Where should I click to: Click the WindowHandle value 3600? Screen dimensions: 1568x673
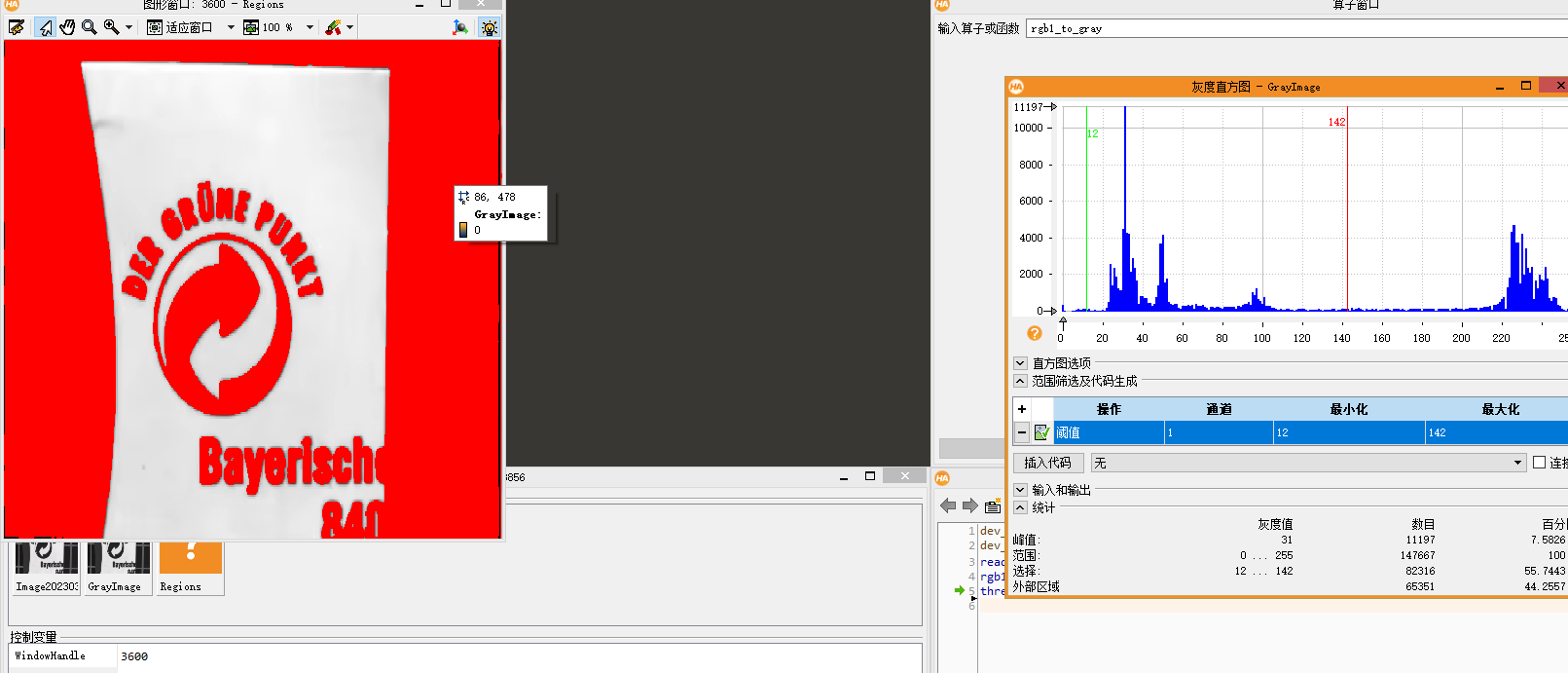(x=134, y=656)
